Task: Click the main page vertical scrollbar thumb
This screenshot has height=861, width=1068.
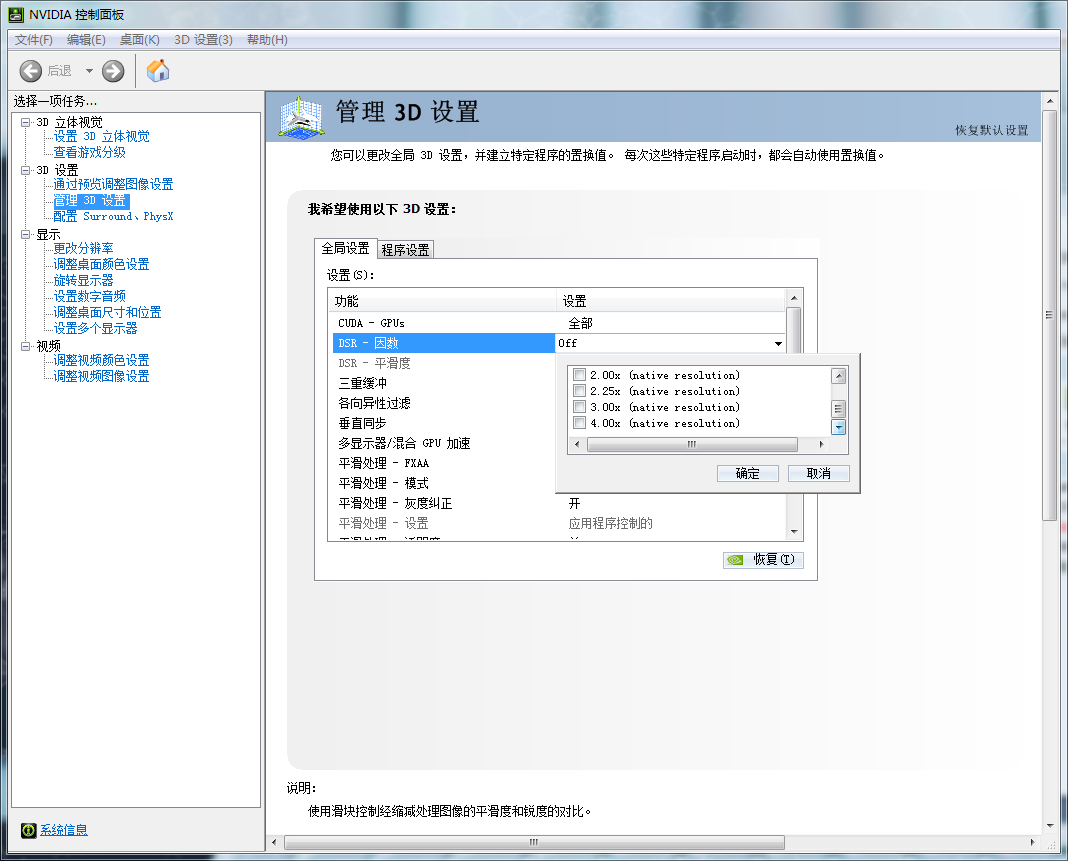Action: 1050,315
